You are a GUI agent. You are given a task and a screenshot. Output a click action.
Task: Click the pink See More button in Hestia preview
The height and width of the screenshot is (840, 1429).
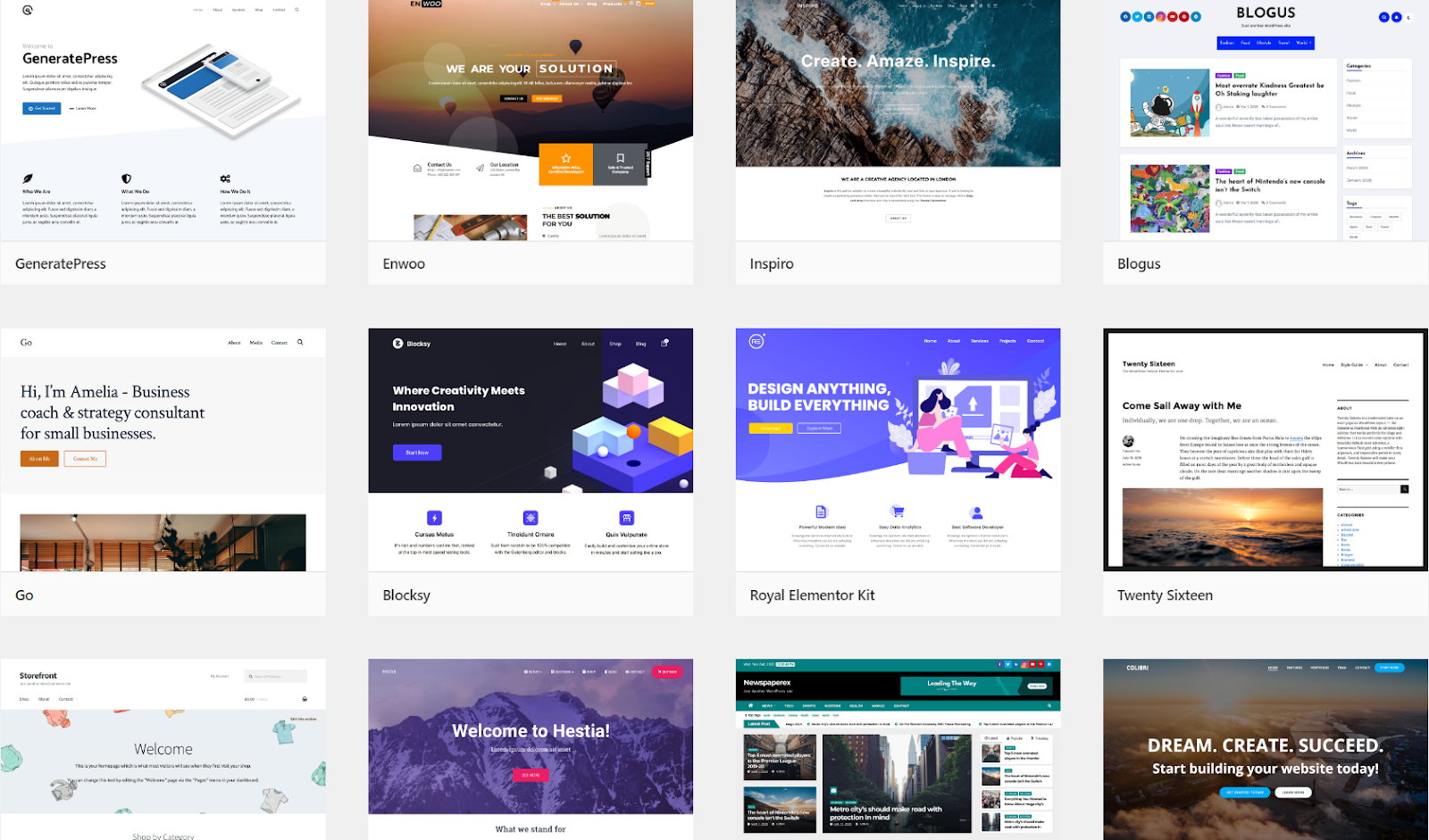531,775
